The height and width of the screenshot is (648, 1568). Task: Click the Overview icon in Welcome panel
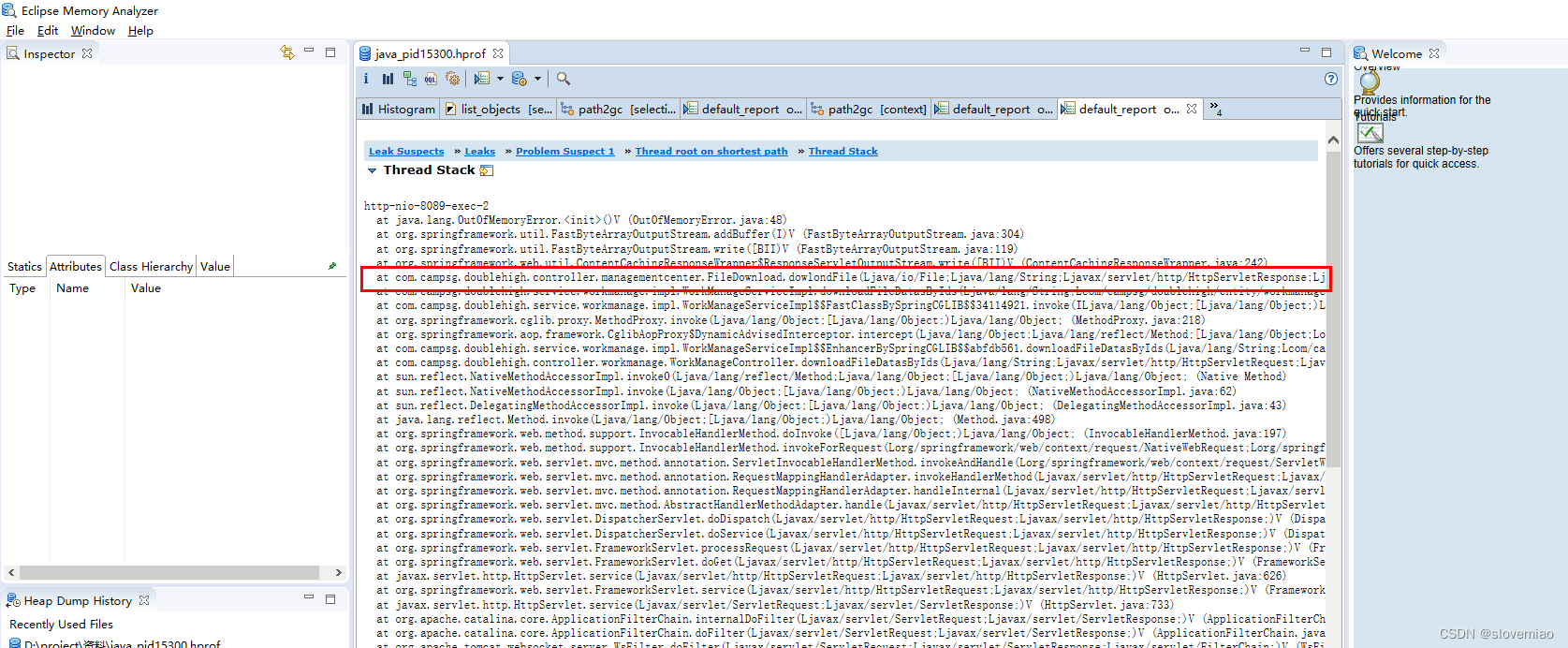pyautogui.click(x=1370, y=81)
